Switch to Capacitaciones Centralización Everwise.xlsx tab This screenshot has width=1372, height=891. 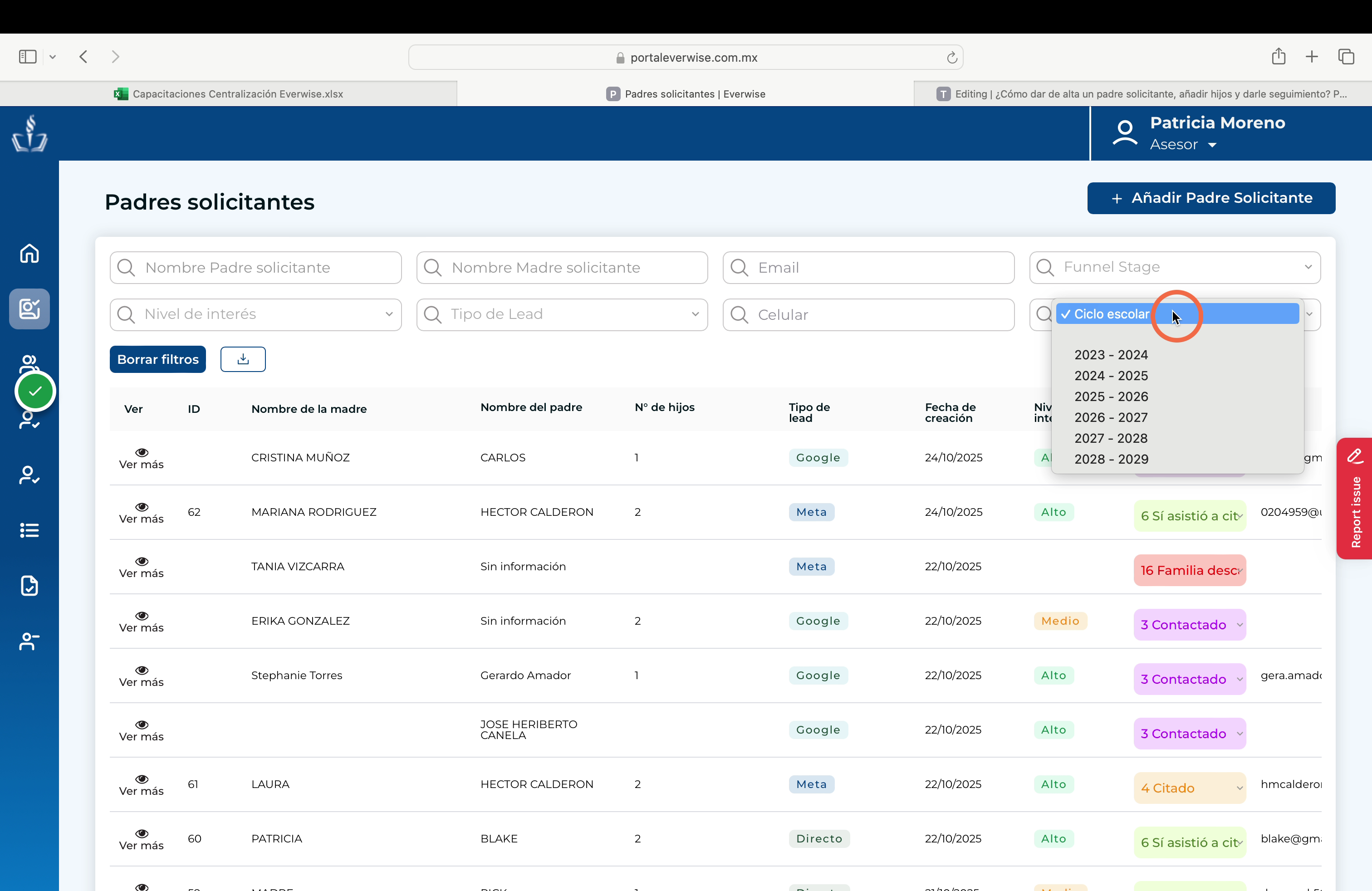[x=228, y=94]
